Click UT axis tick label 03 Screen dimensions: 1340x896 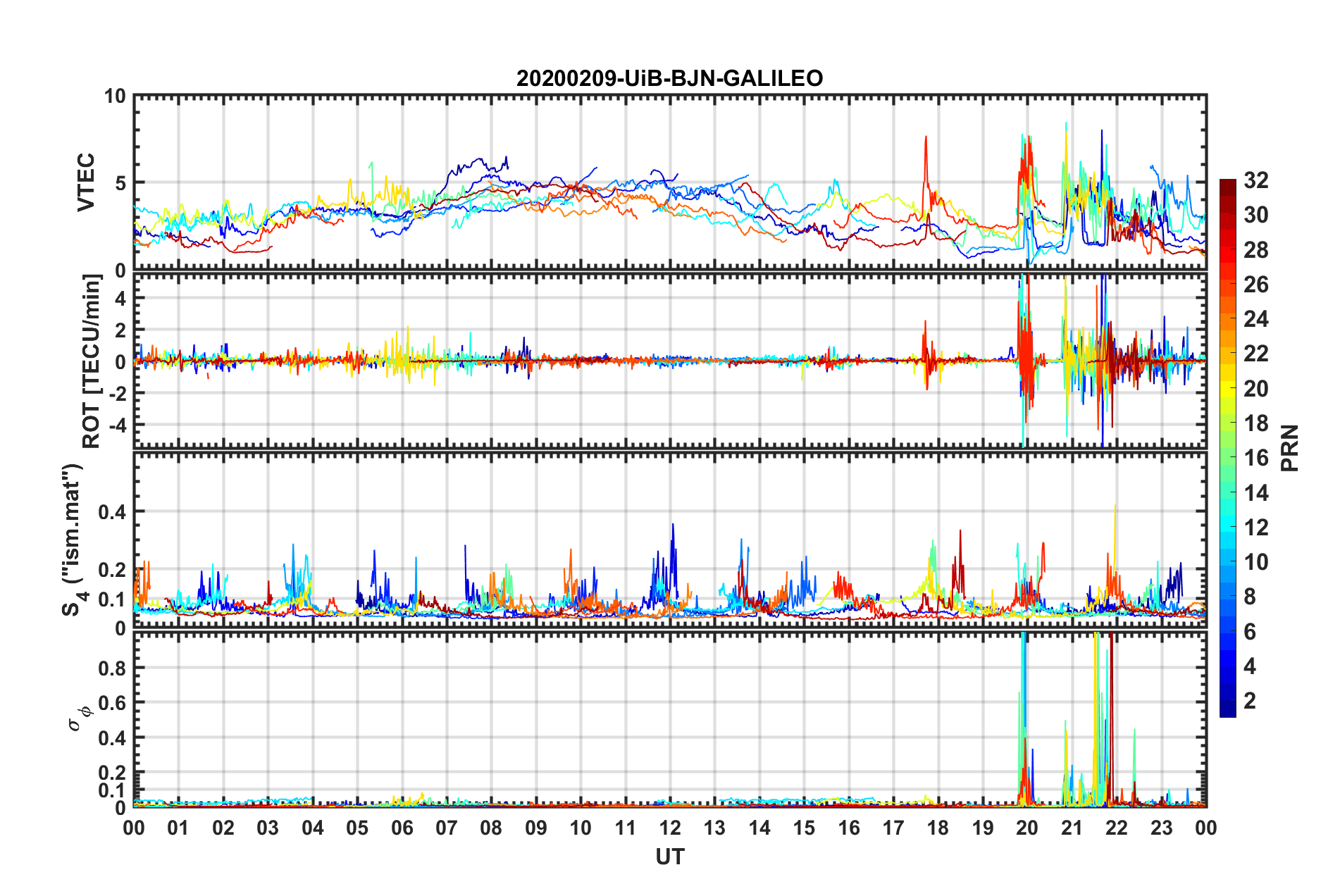(x=268, y=828)
